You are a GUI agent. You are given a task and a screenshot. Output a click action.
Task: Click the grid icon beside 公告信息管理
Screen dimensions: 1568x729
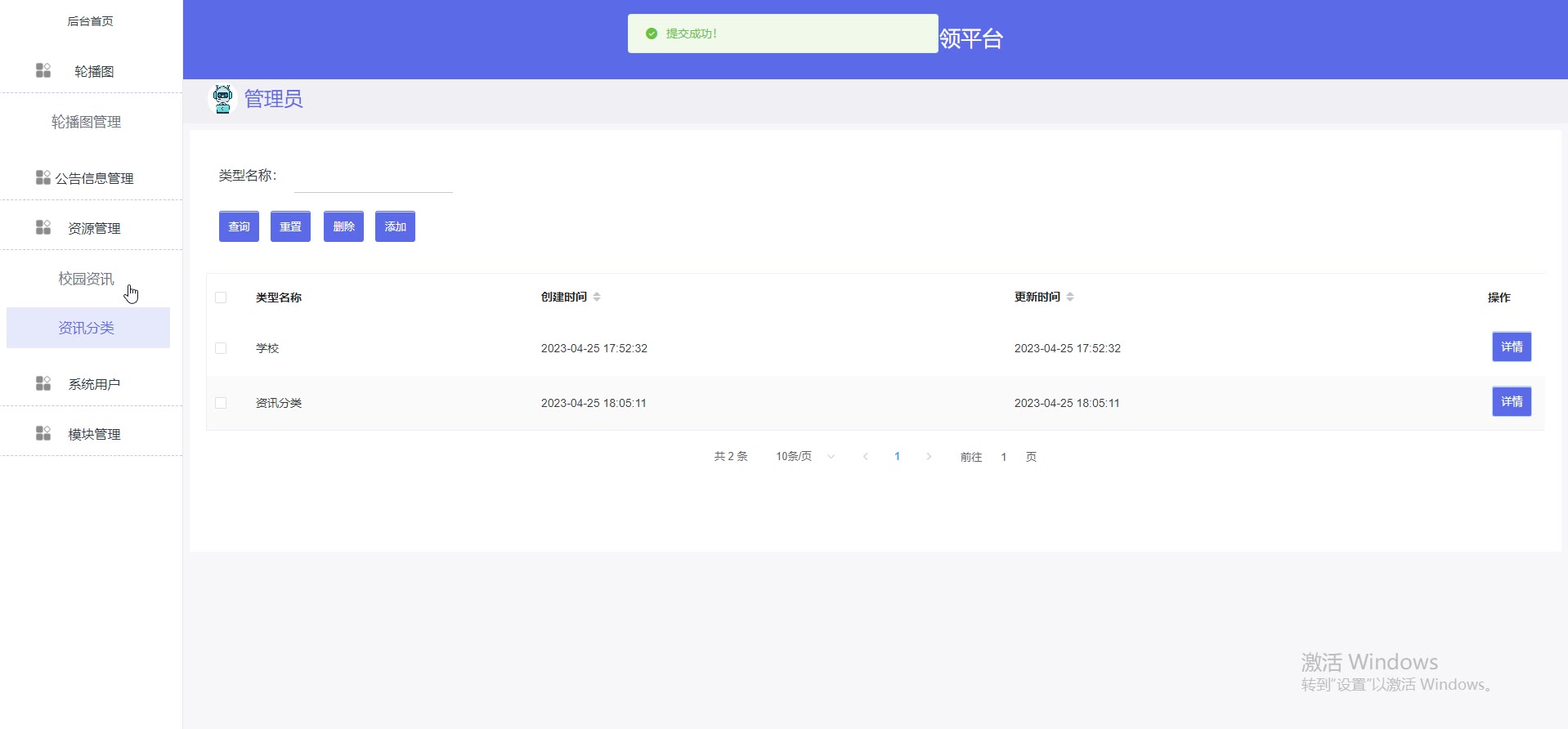tap(43, 177)
